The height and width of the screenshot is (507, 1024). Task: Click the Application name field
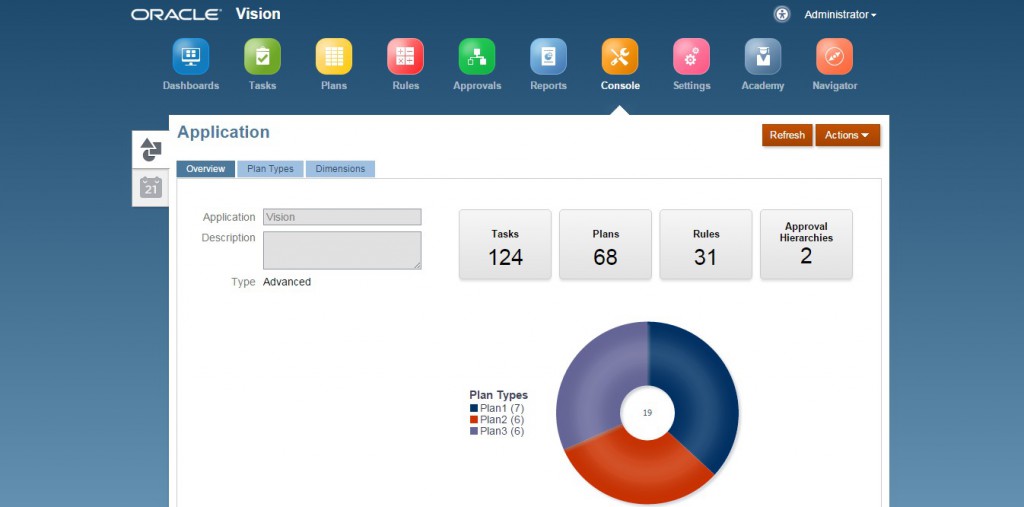342,217
